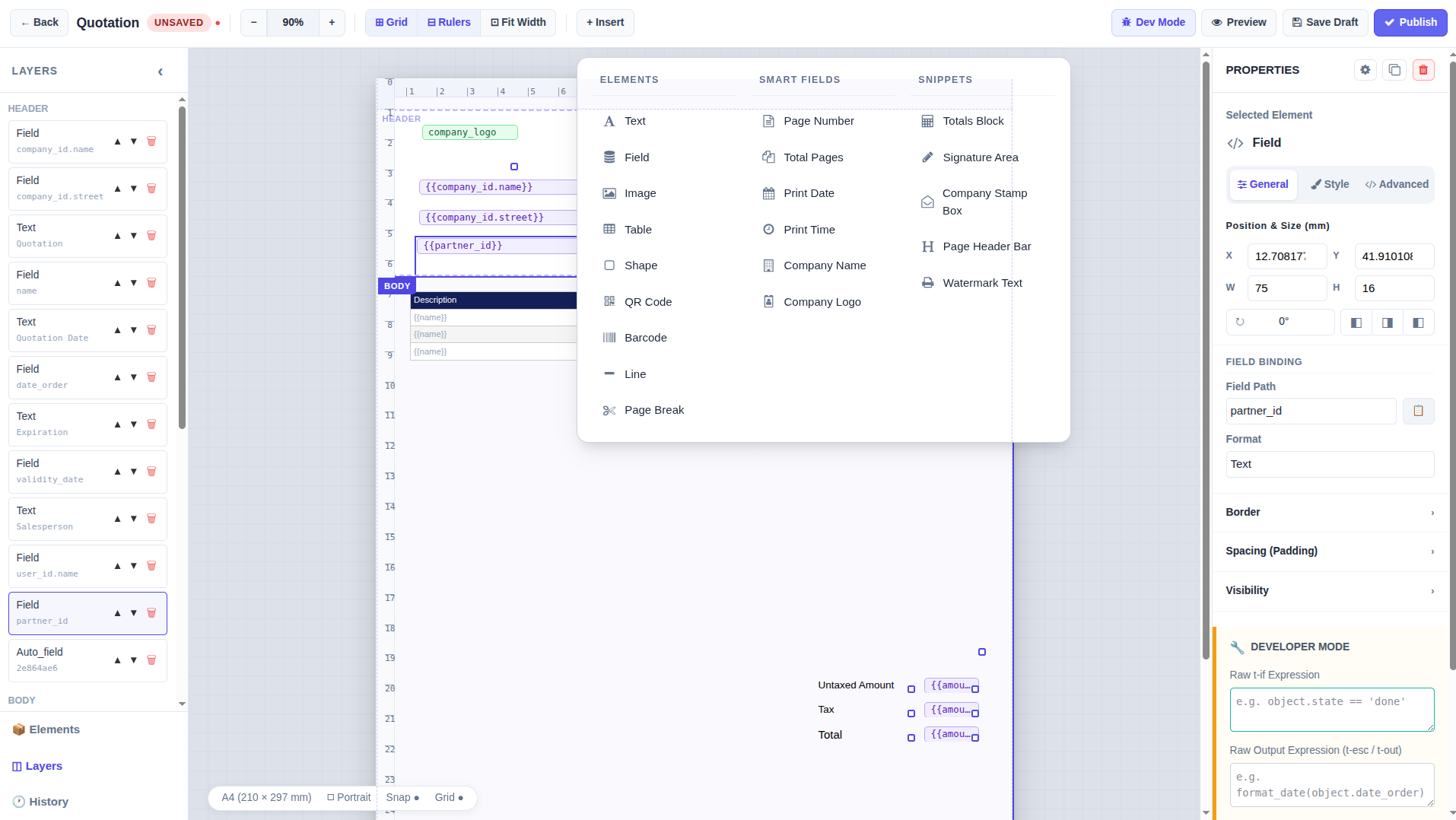Insert the Signature Area snippet
The width and height of the screenshot is (1456, 820).
(971, 157)
